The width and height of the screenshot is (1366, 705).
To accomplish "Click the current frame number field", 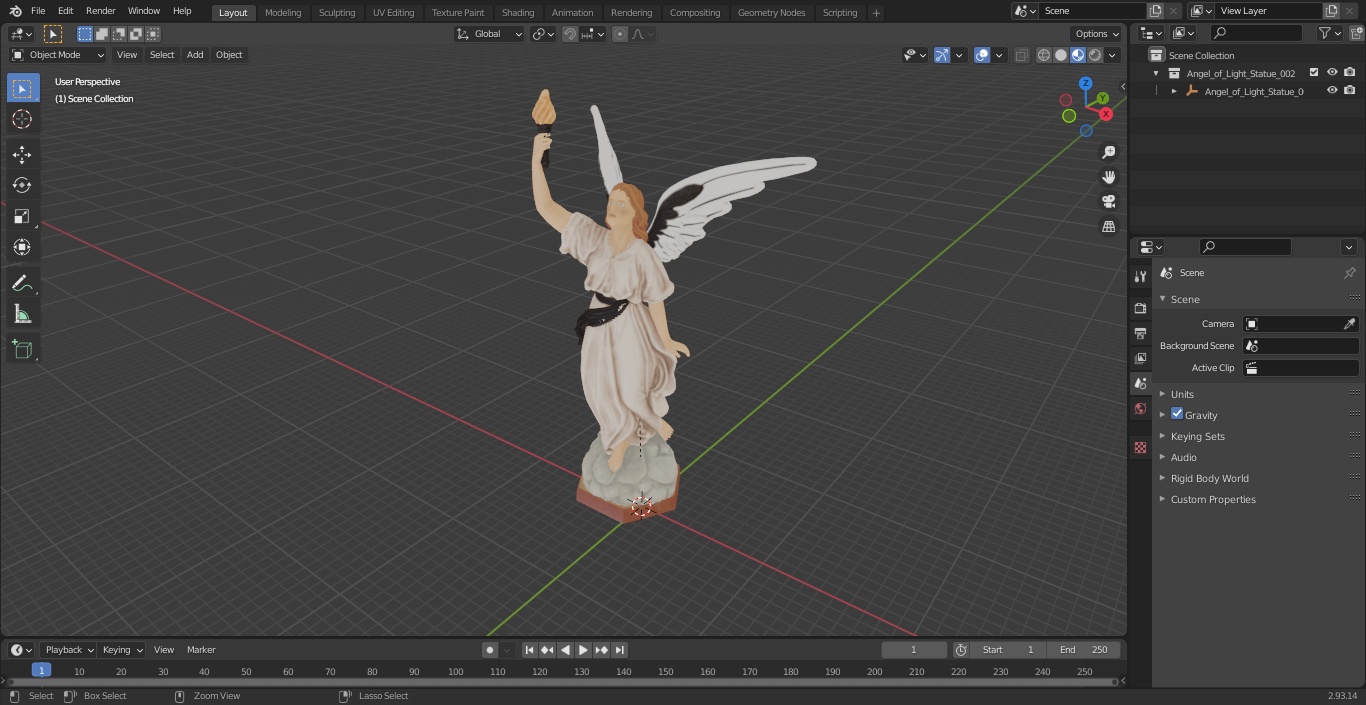I will [x=914, y=650].
